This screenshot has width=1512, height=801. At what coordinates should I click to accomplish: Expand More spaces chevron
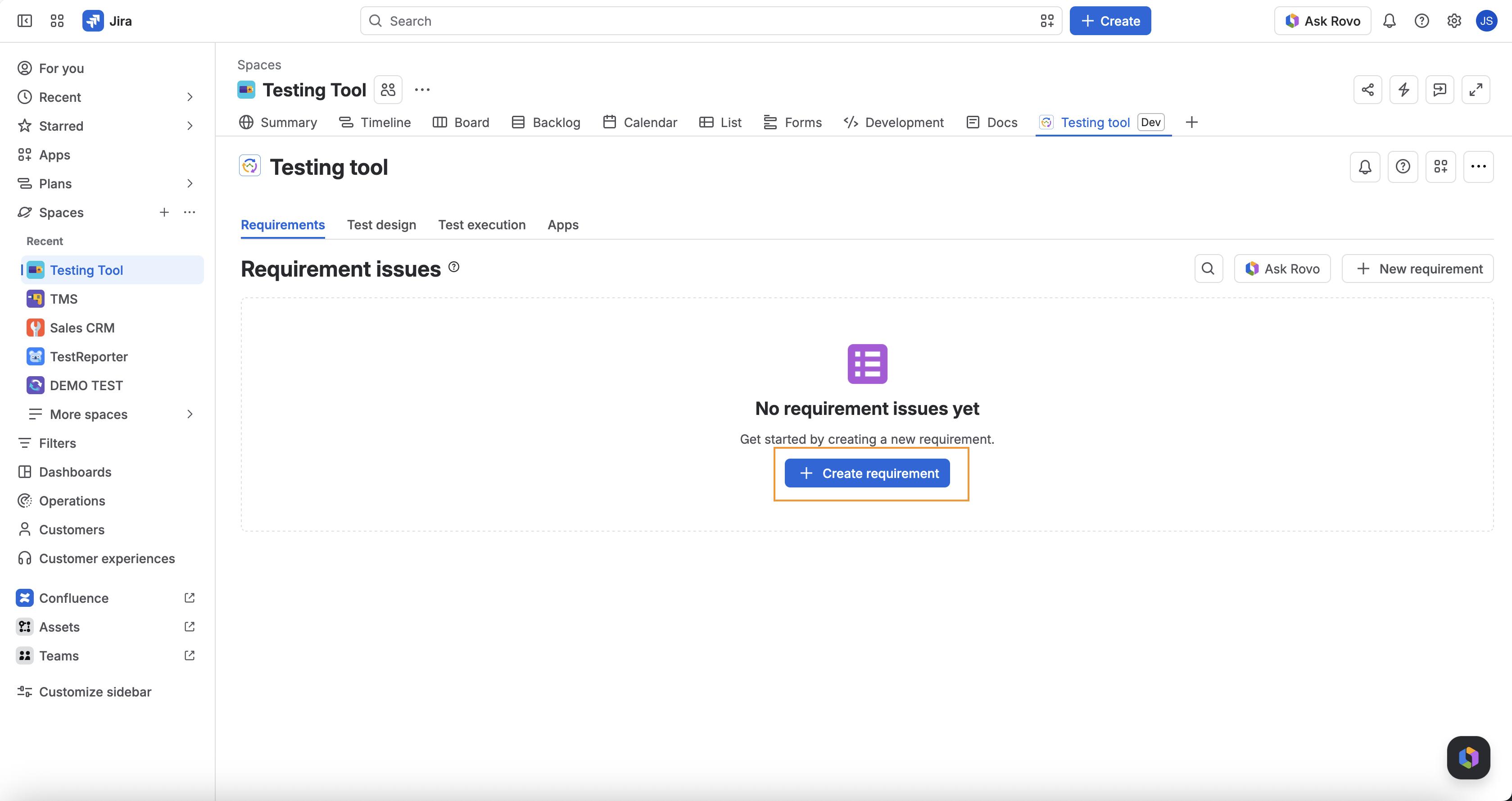tap(190, 414)
